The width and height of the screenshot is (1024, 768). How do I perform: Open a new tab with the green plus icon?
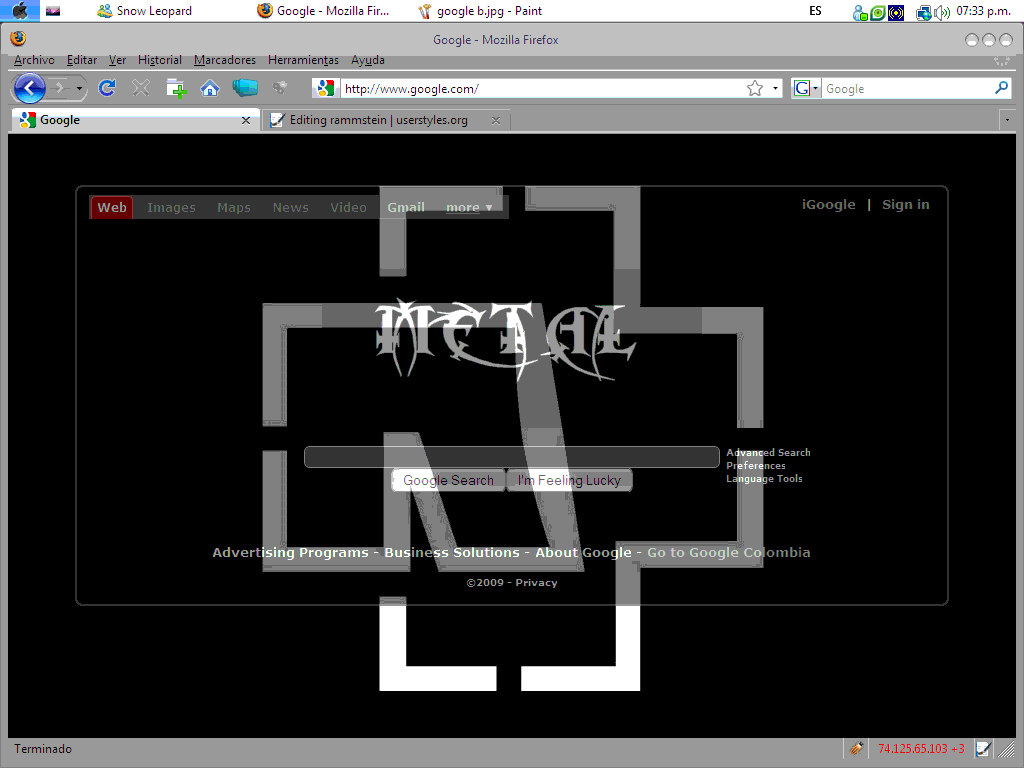click(176, 88)
